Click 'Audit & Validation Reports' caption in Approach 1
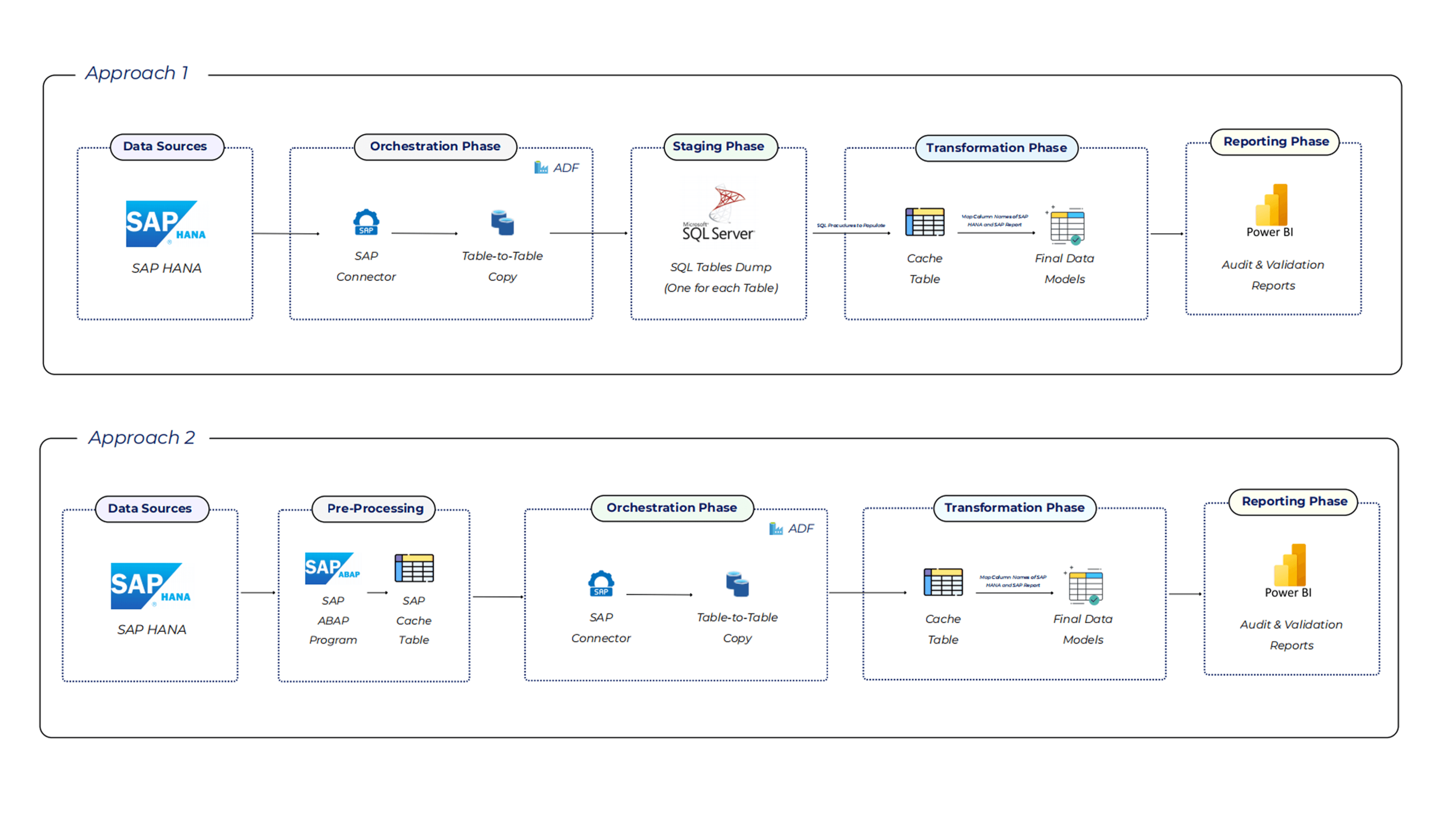This screenshot has width=1456, height=818. pyautogui.click(x=1273, y=275)
